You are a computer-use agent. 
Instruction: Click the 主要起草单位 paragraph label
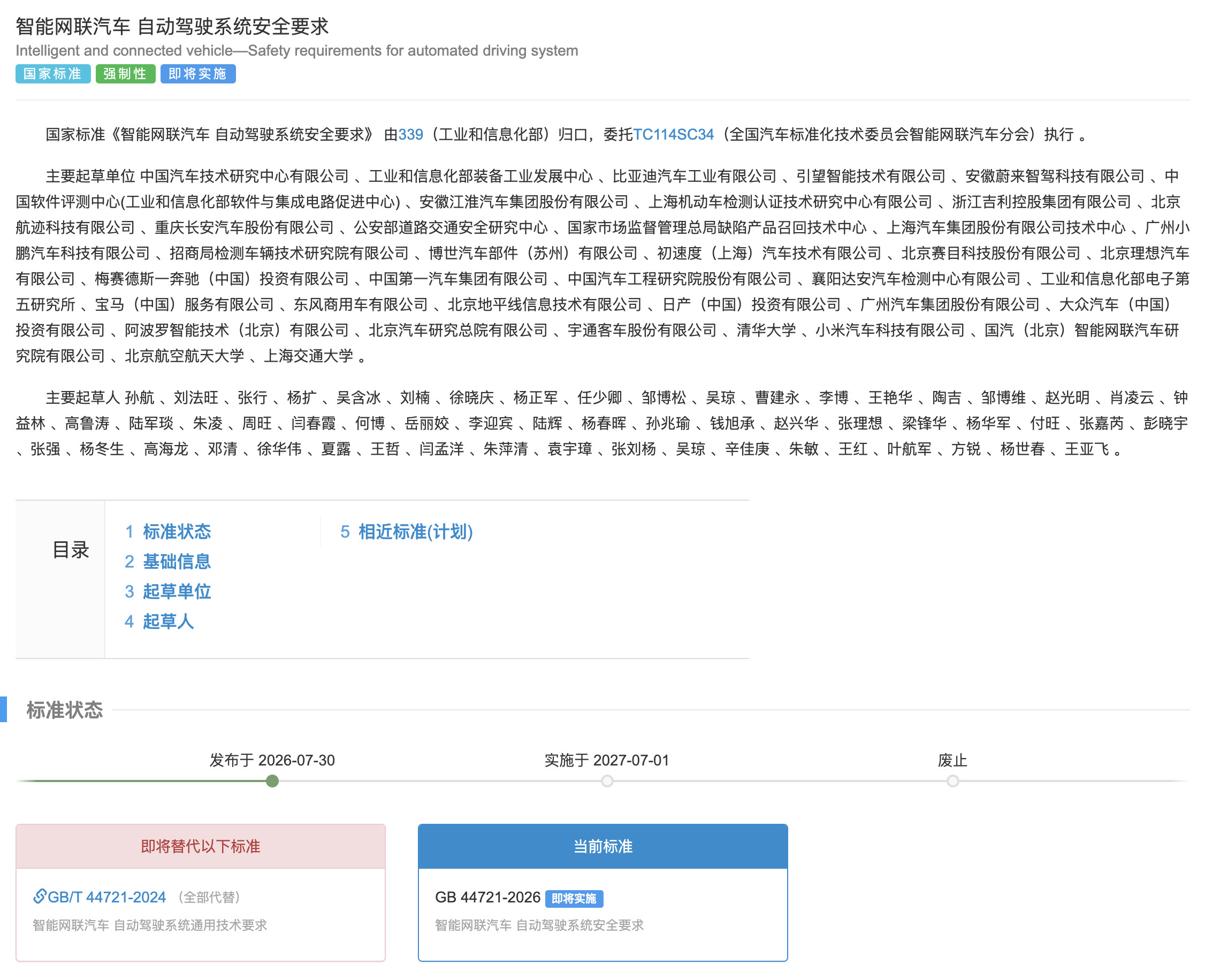[x=90, y=176]
